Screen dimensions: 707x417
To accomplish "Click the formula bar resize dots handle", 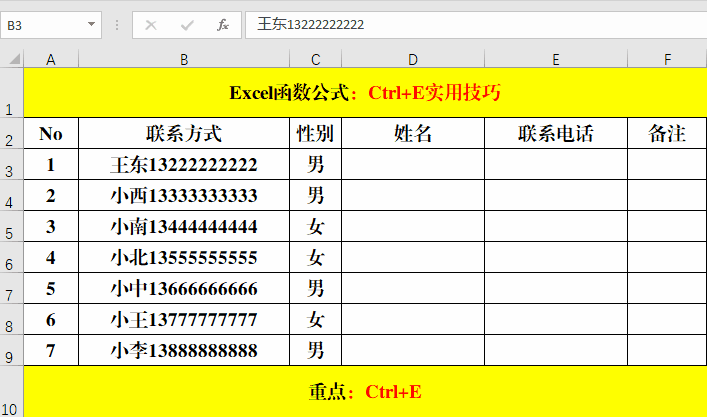I will pyautogui.click(x=117, y=25).
